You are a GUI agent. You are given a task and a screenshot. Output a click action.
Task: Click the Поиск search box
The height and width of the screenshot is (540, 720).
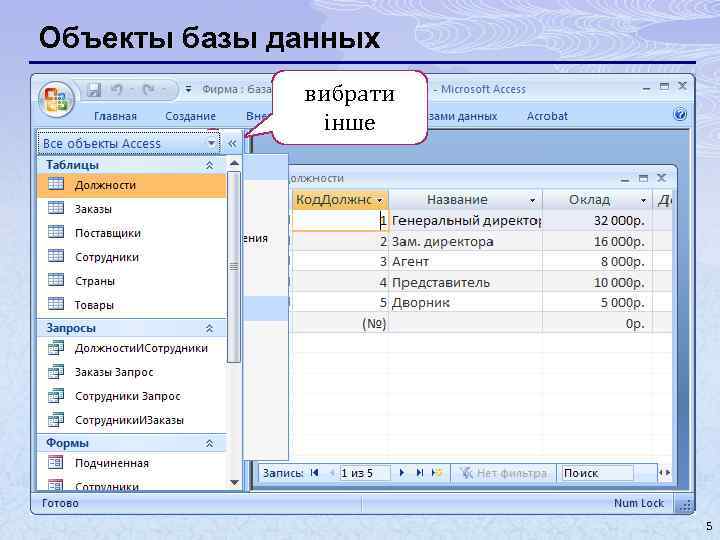pyautogui.click(x=597, y=473)
